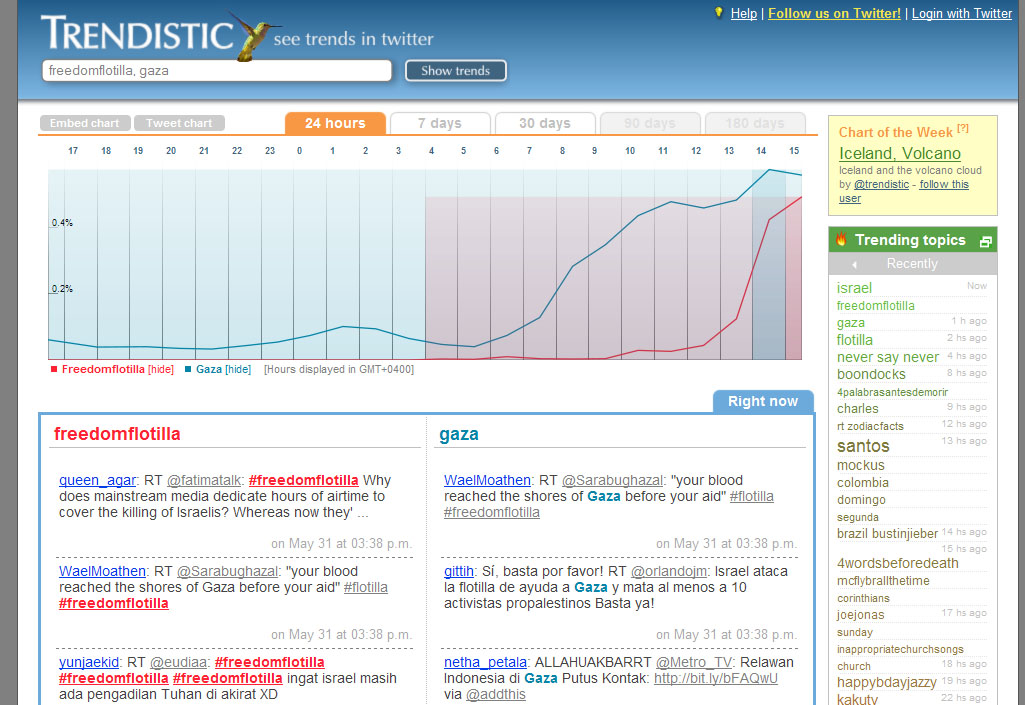Select the happybdayjazzy topic

coord(886,682)
